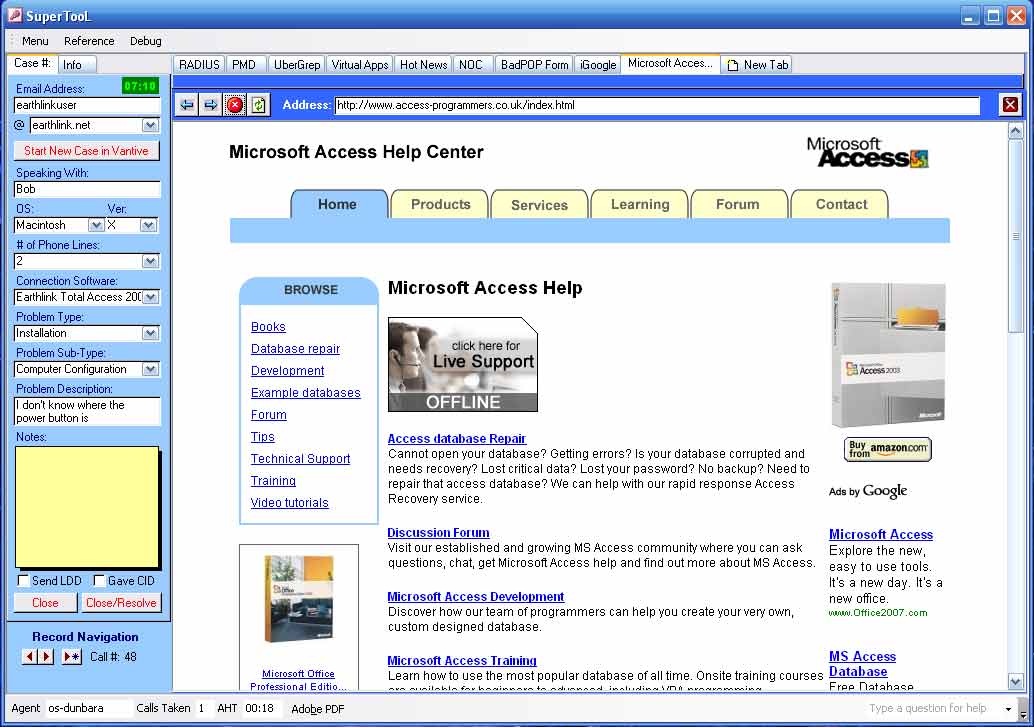Open the Microsoft Access Training link

(462, 661)
